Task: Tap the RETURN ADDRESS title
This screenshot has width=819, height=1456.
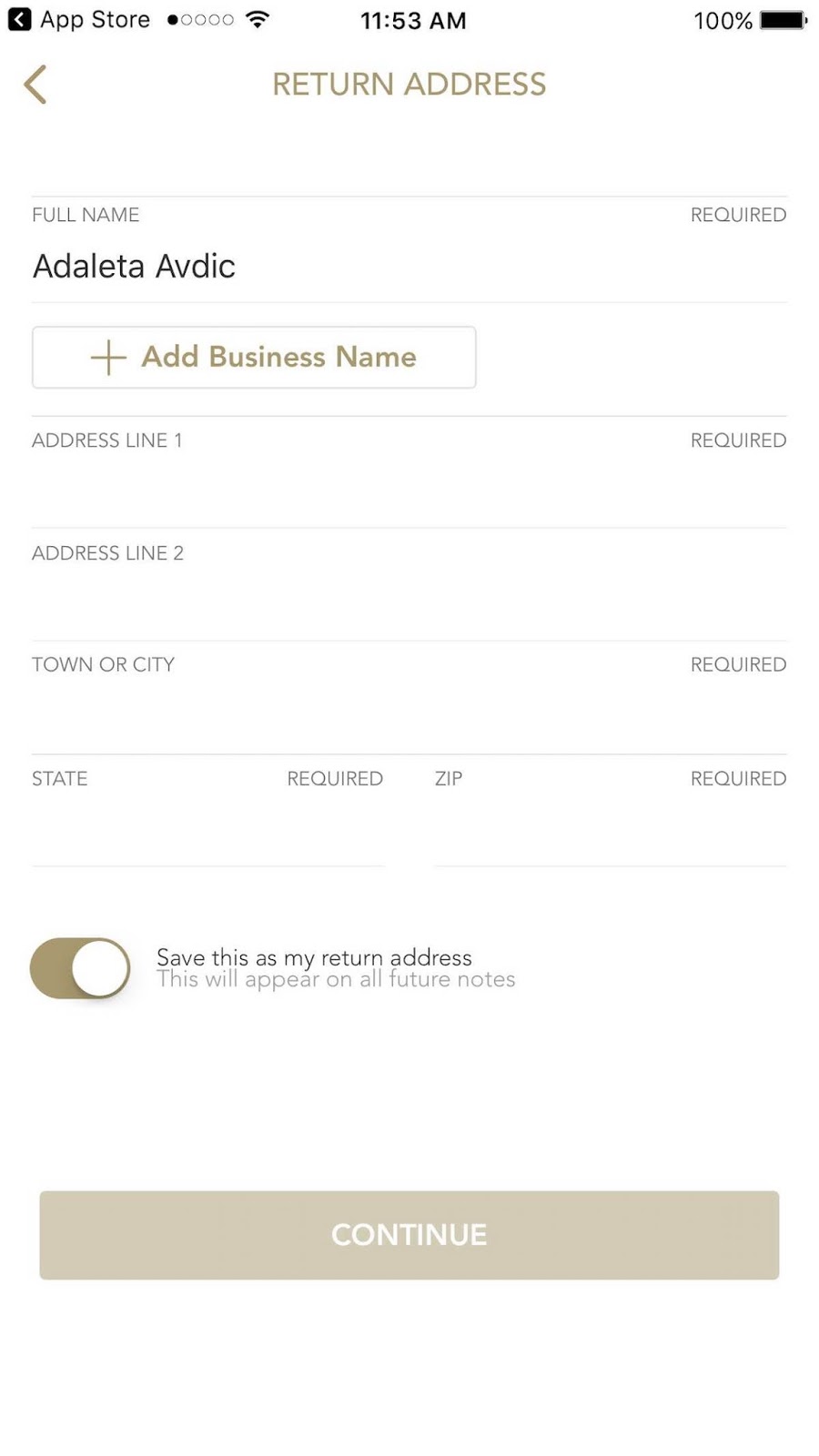Action: [x=409, y=85]
